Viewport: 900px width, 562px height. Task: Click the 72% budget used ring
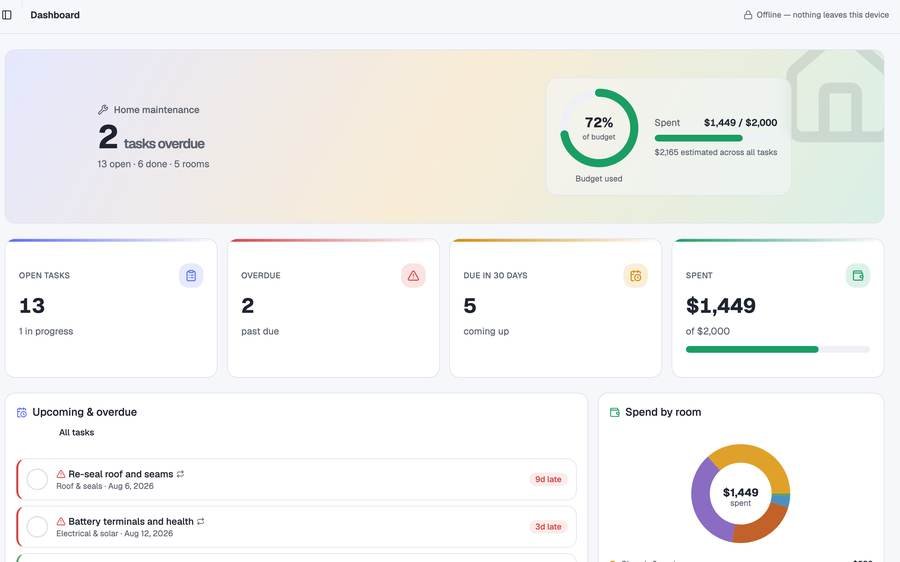coord(599,128)
